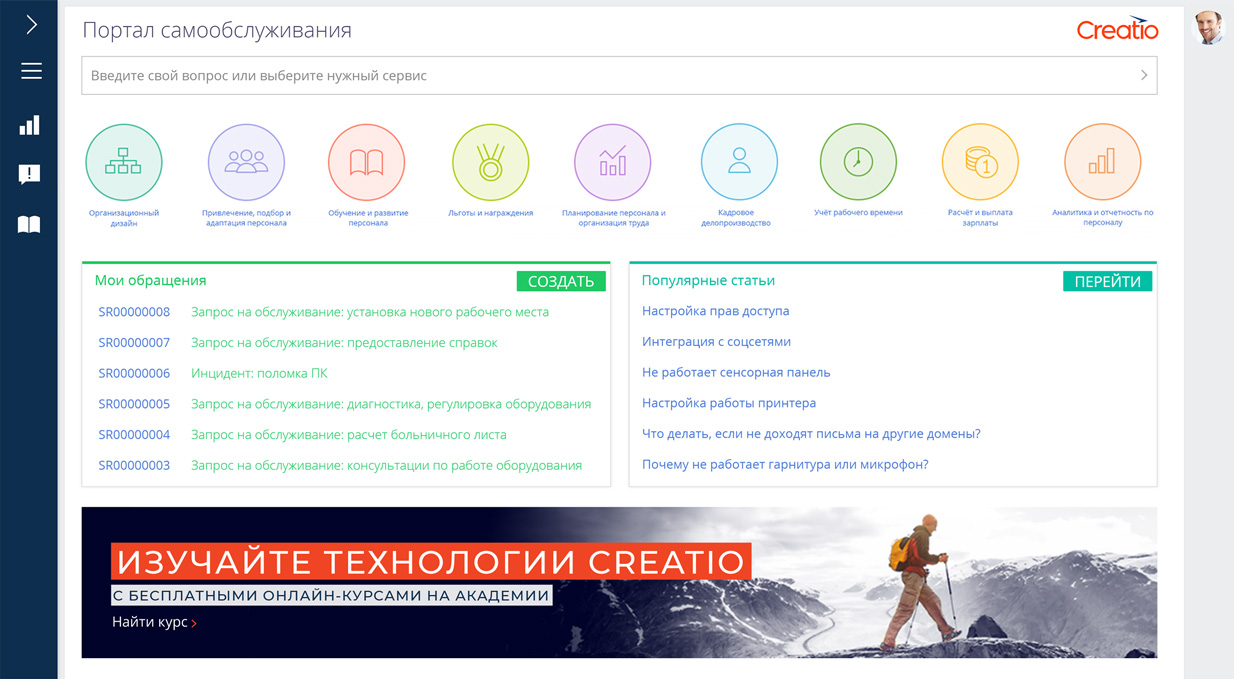The image size is (1234, 679).
Task: Open case number SR00000006
Action: [x=134, y=373]
